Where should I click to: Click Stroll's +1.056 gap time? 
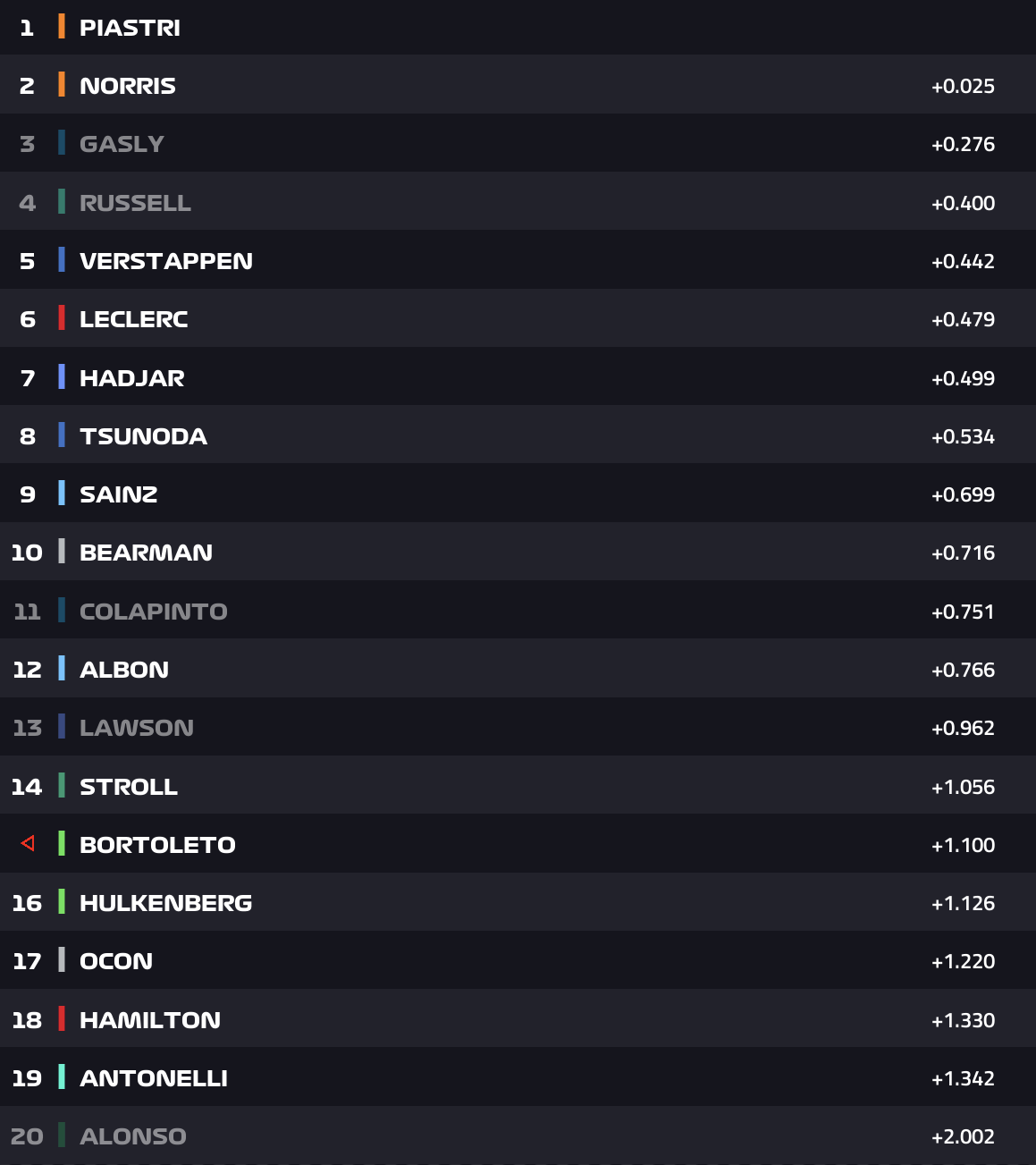963,787
